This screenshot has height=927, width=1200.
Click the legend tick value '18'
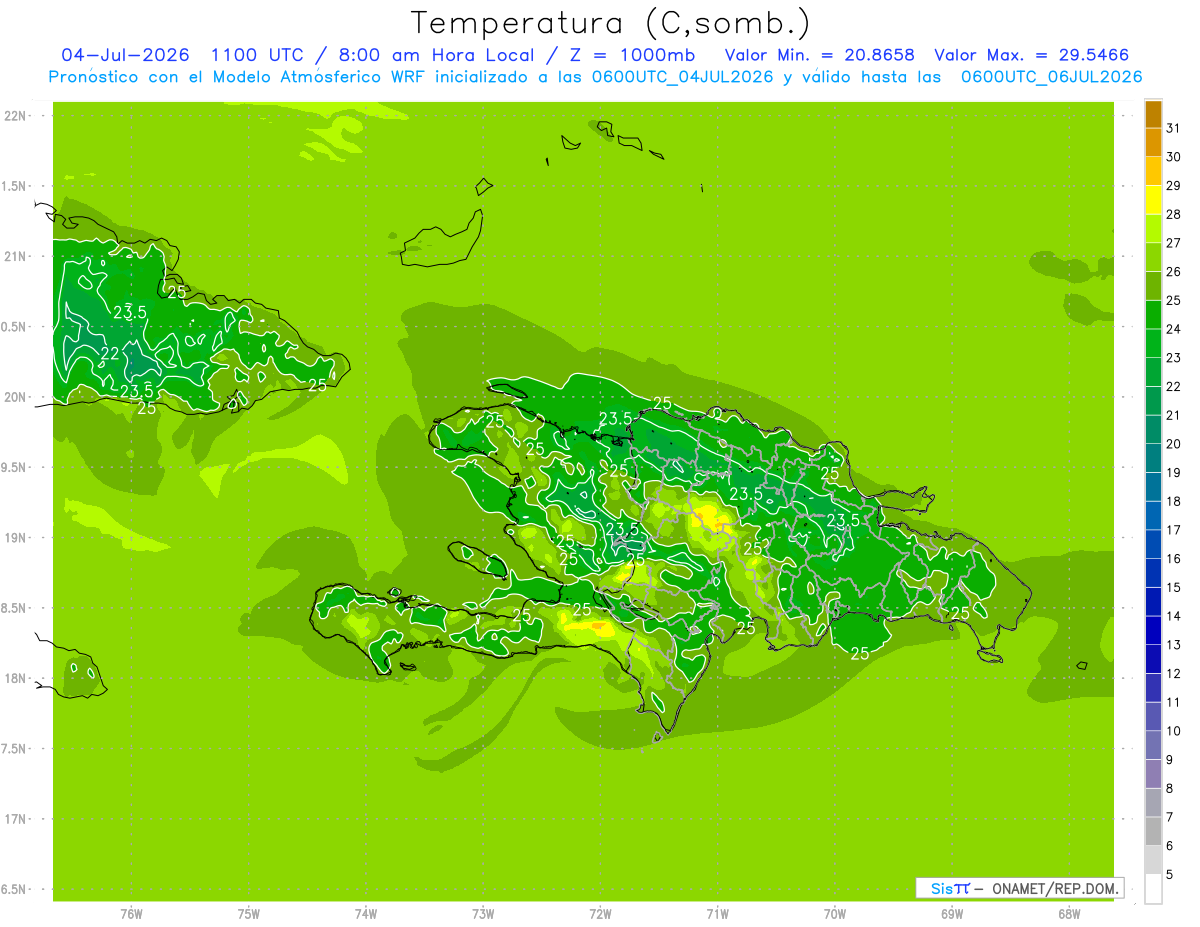pos(1174,501)
